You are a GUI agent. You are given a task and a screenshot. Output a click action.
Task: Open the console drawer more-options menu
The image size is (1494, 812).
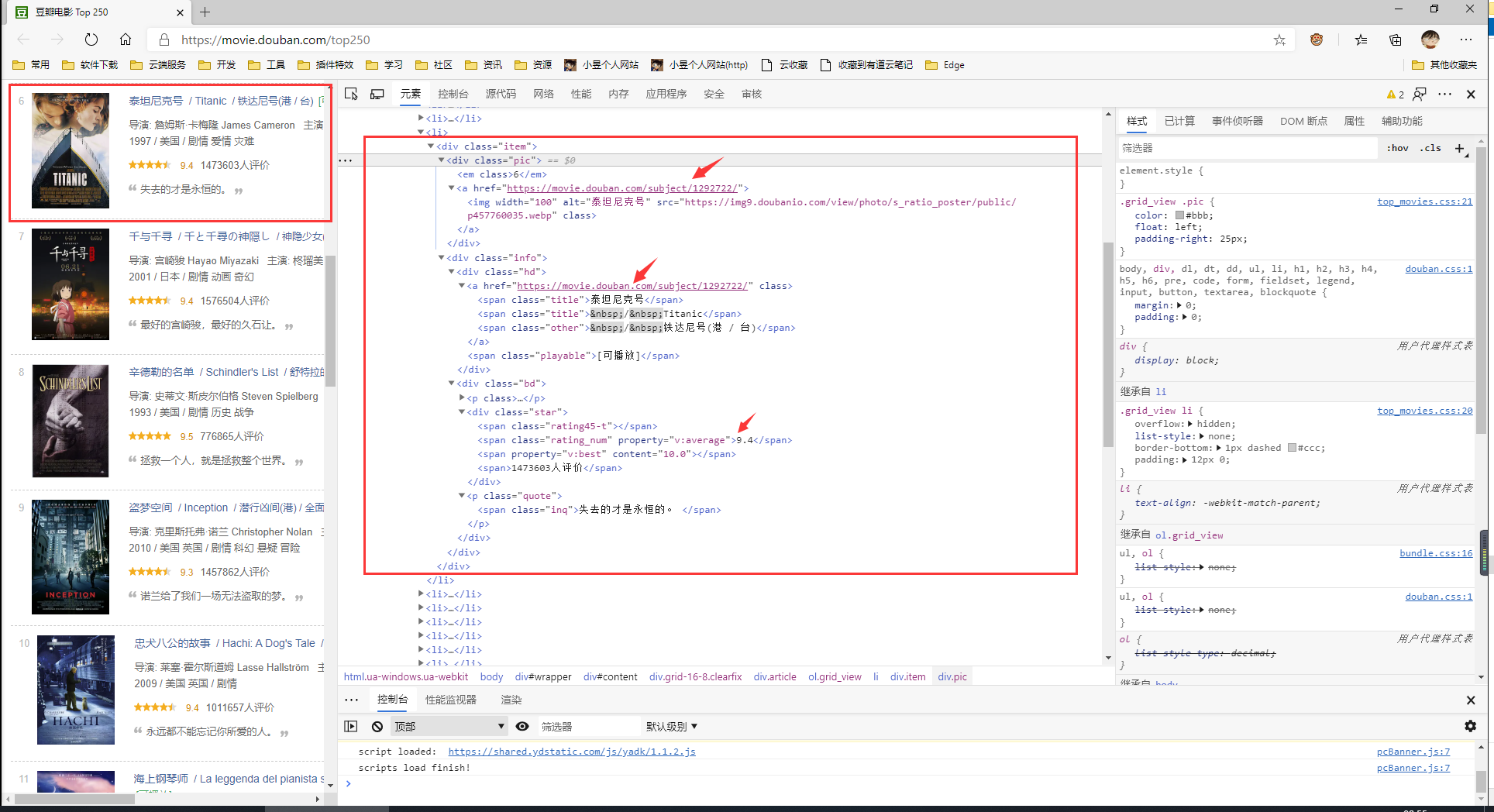click(x=351, y=700)
